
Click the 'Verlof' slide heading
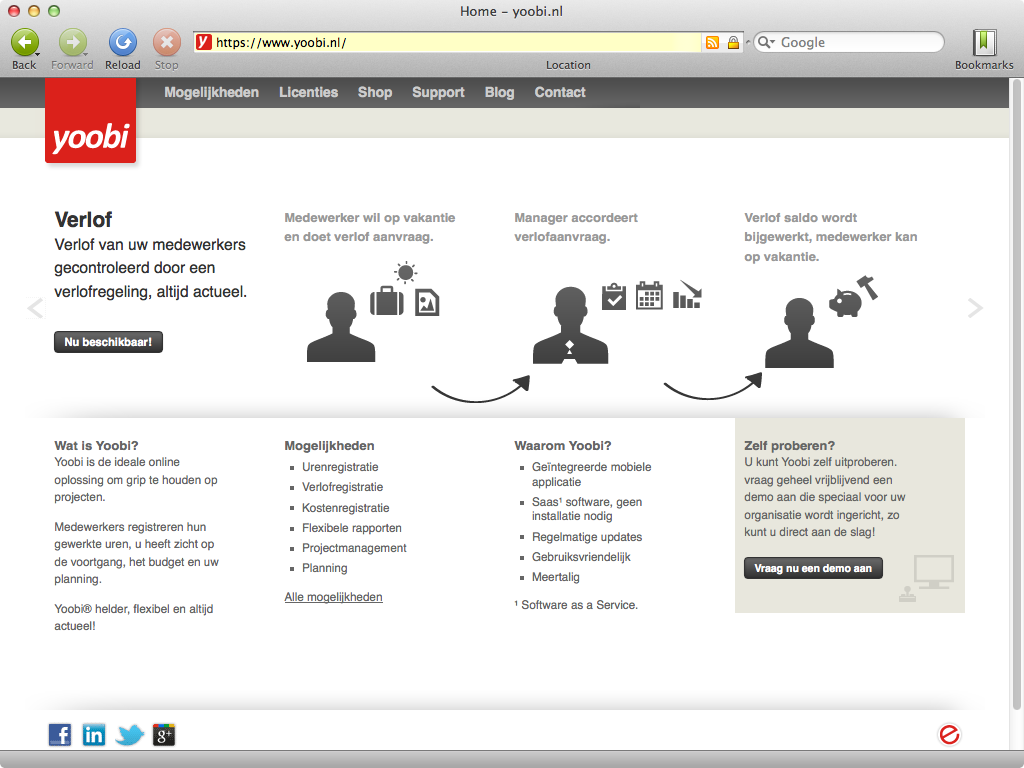[83, 219]
